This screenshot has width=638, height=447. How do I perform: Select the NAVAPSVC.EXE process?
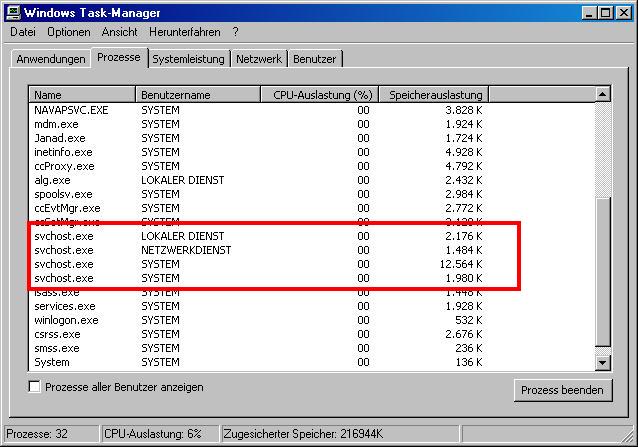(259, 110)
